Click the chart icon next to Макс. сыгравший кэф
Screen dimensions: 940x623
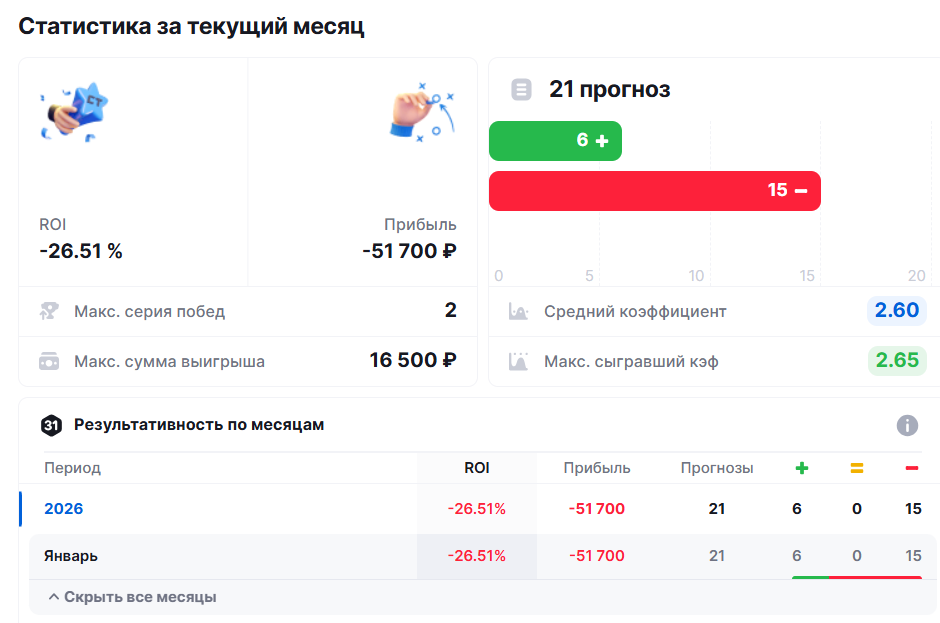[x=517, y=361]
